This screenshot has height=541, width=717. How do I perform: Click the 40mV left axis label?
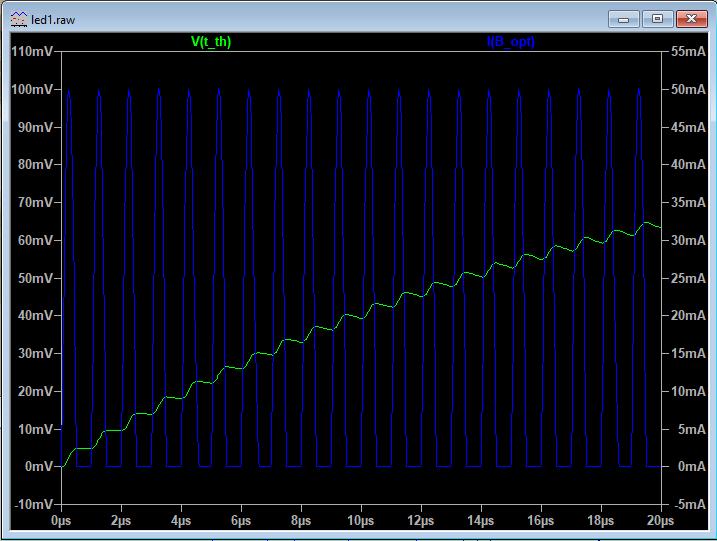point(35,315)
